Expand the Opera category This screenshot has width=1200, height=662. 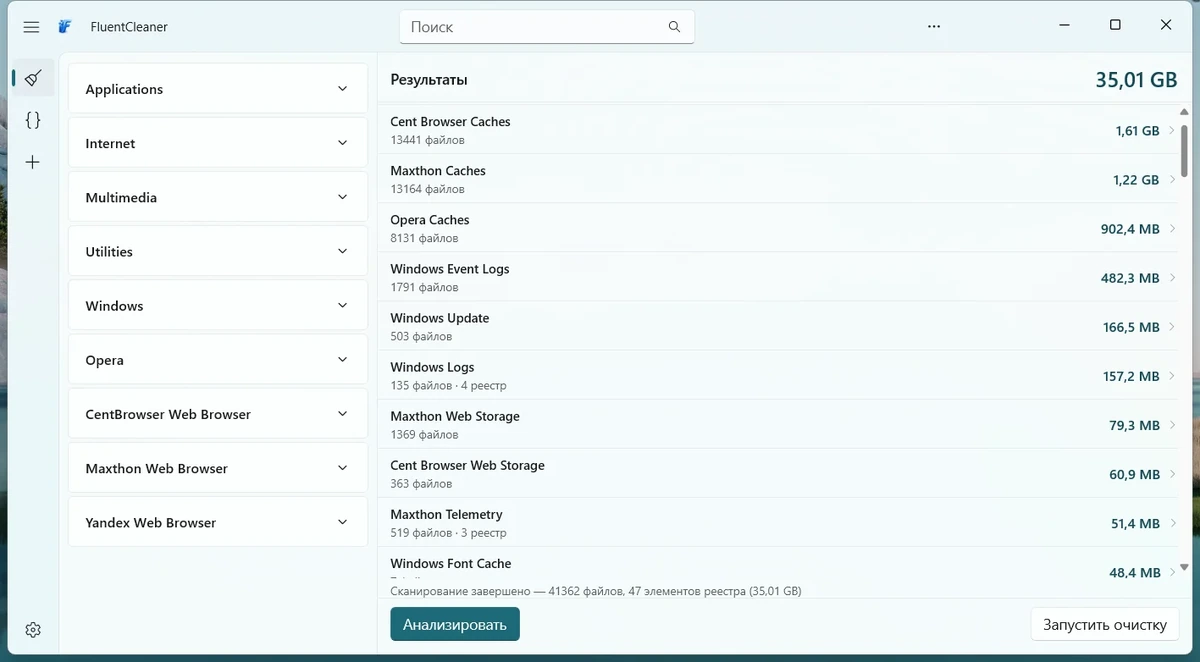coord(218,359)
